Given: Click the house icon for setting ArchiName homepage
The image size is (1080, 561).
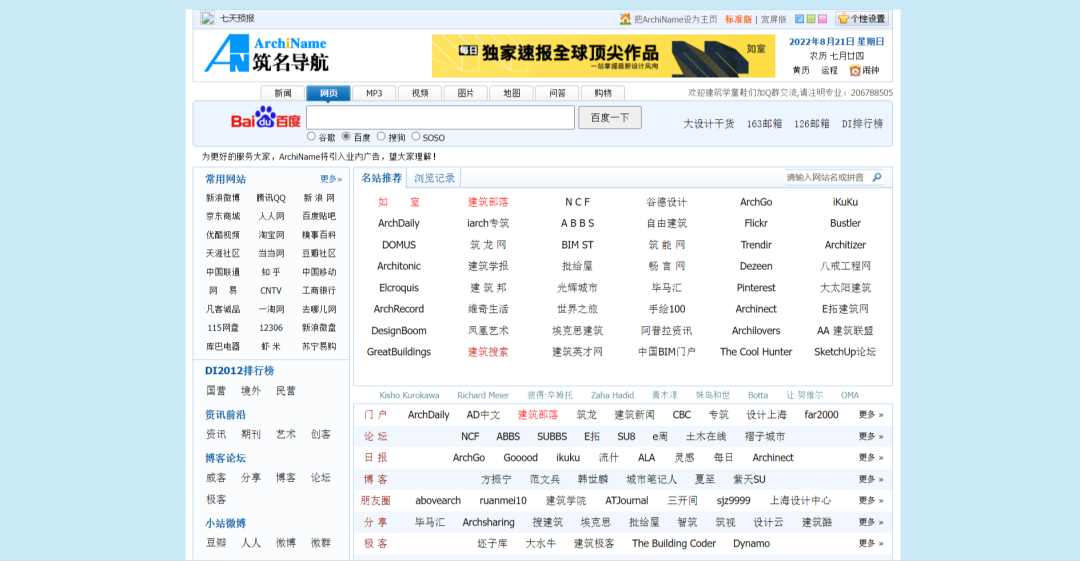Looking at the screenshot, I should [x=625, y=19].
